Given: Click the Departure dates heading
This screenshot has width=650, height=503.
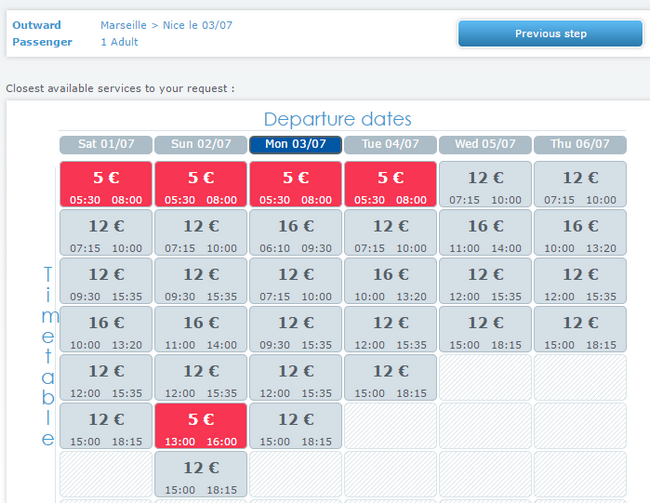Looking at the screenshot, I should 337,119.
